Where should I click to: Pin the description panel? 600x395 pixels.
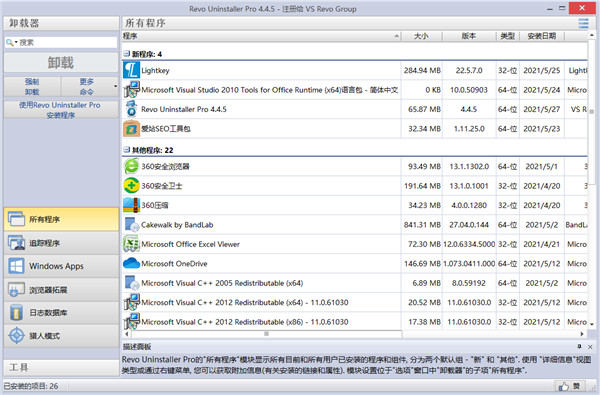coord(579,346)
